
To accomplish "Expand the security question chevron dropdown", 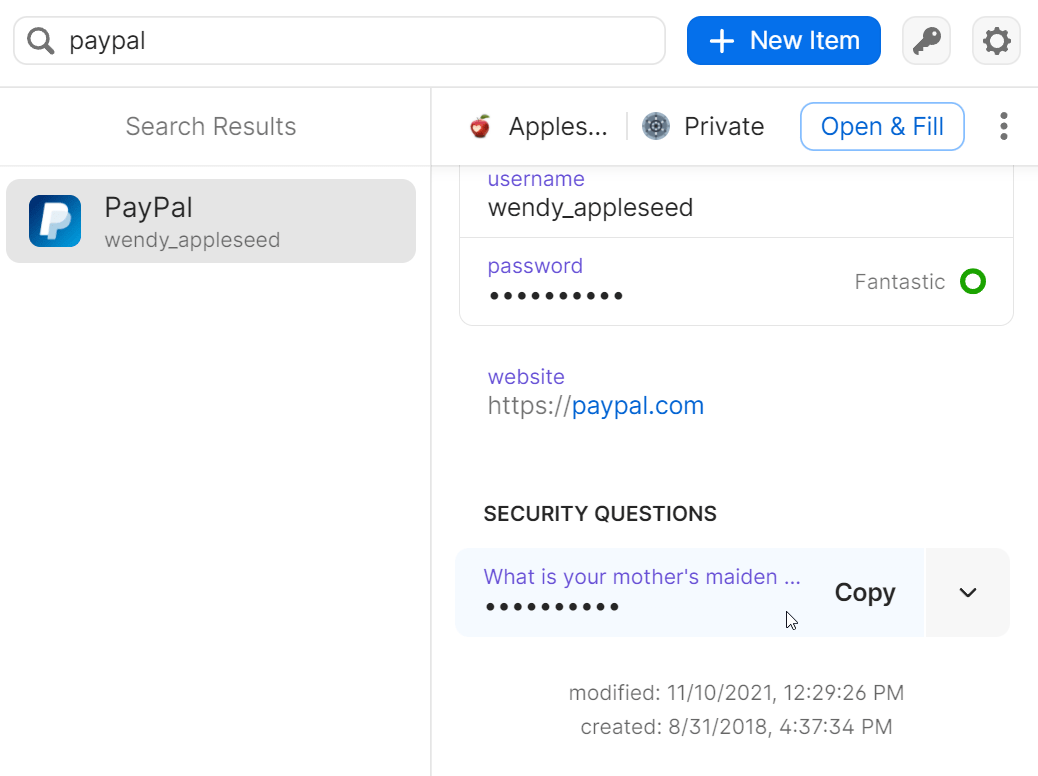I will click(968, 593).
